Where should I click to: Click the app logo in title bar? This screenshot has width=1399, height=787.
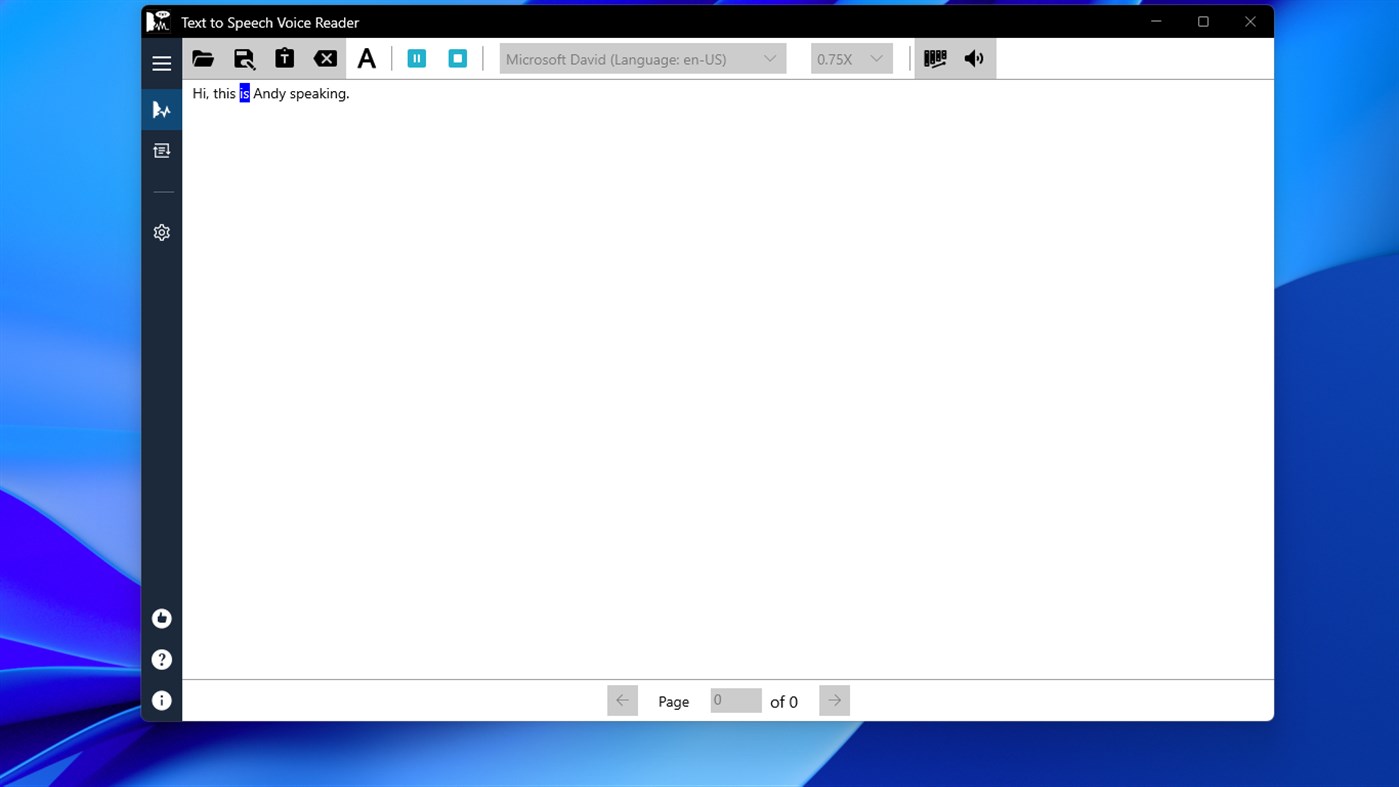point(158,21)
